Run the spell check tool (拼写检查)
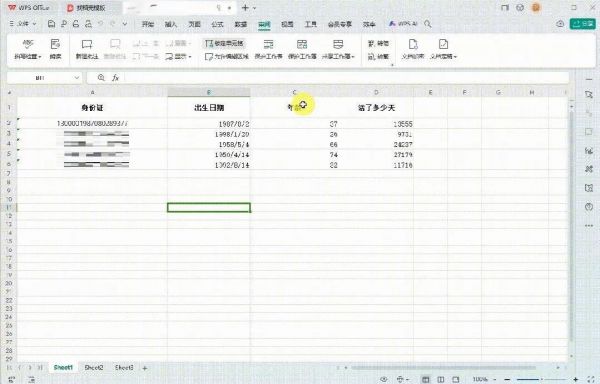The image size is (600, 384). click(x=28, y=49)
